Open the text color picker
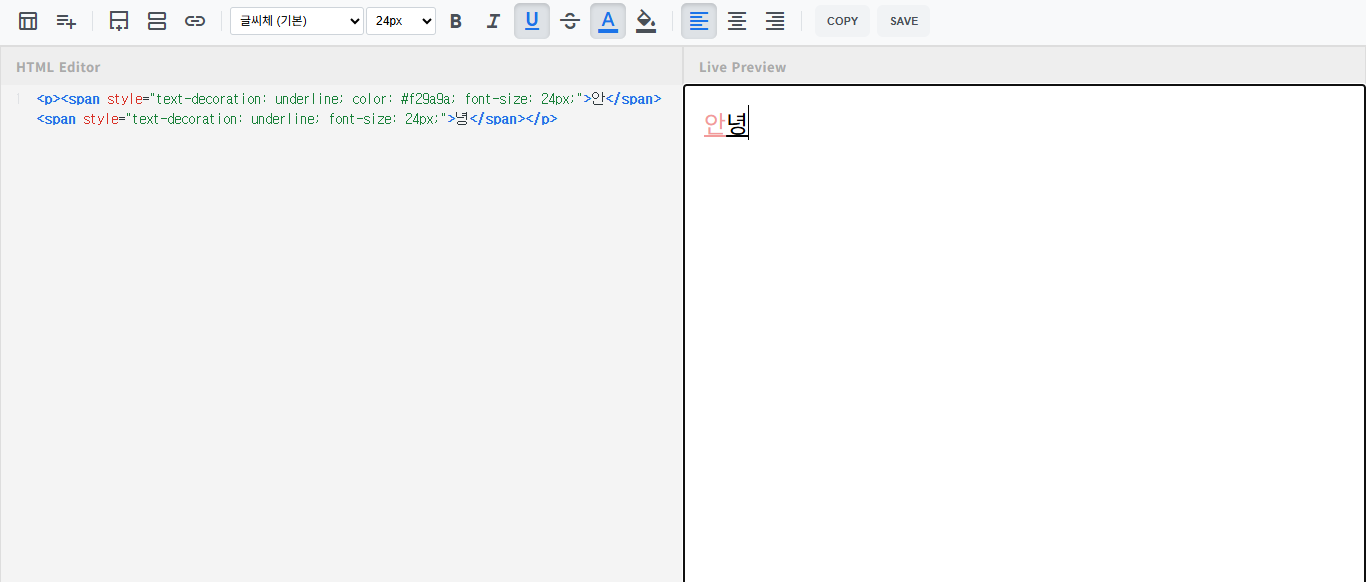 (608, 21)
